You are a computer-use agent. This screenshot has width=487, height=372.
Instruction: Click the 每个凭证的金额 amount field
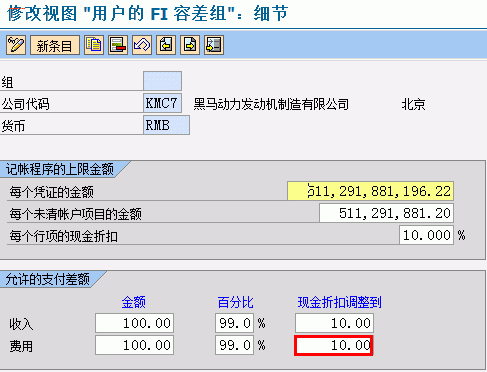click(x=370, y=191)
